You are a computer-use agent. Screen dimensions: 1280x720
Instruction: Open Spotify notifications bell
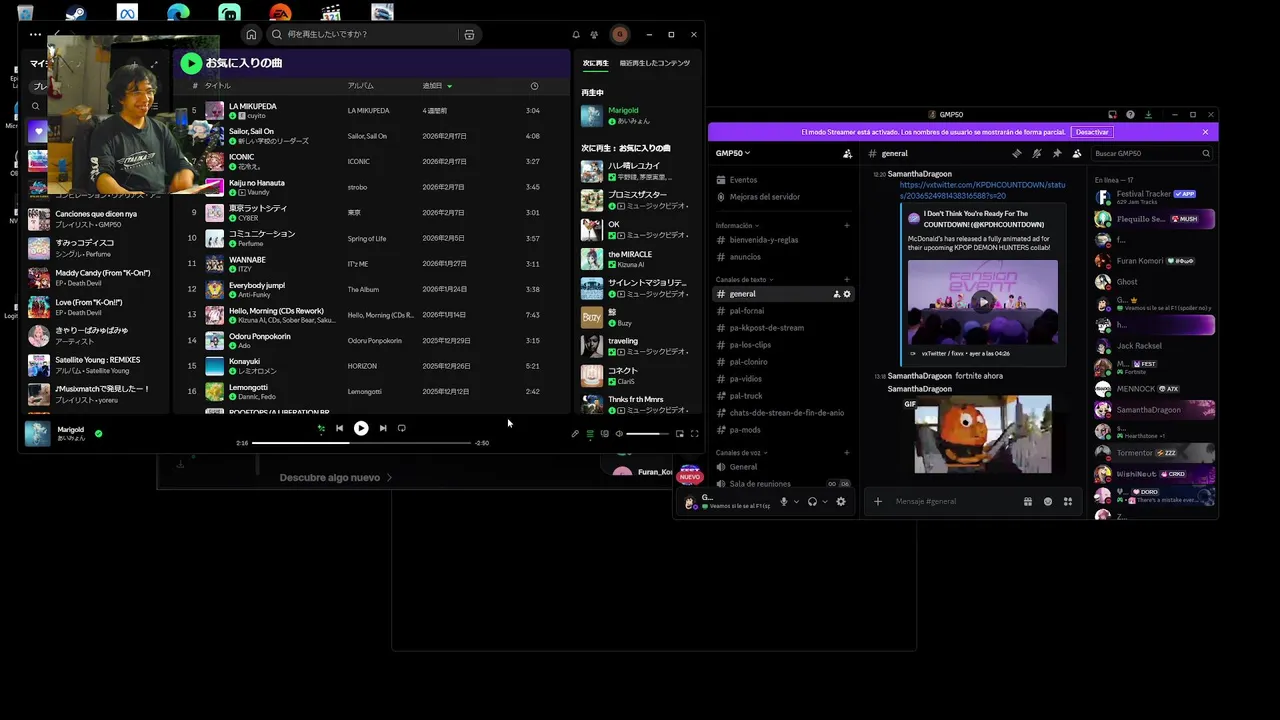(576, 34)
